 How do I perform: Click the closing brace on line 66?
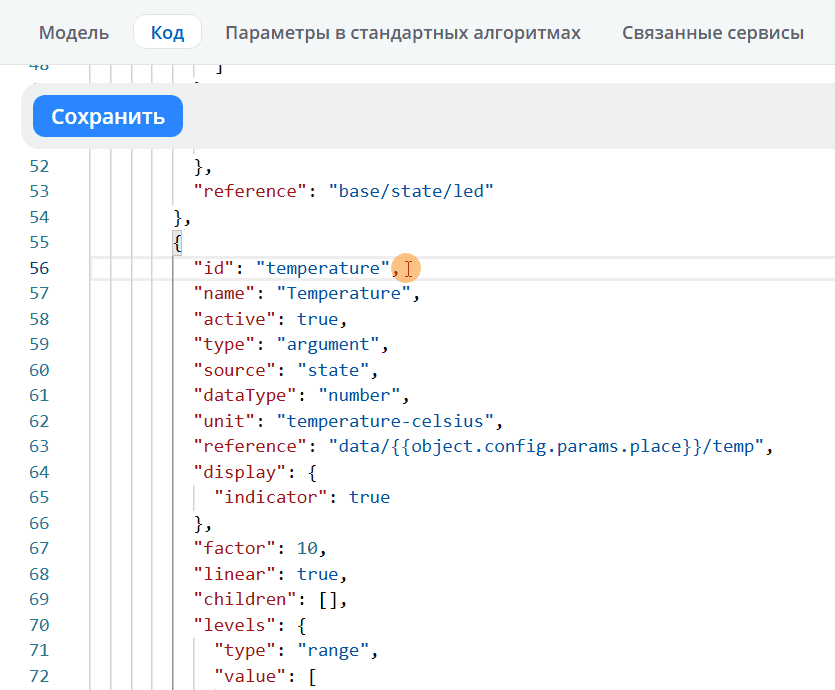coord(198,523)
